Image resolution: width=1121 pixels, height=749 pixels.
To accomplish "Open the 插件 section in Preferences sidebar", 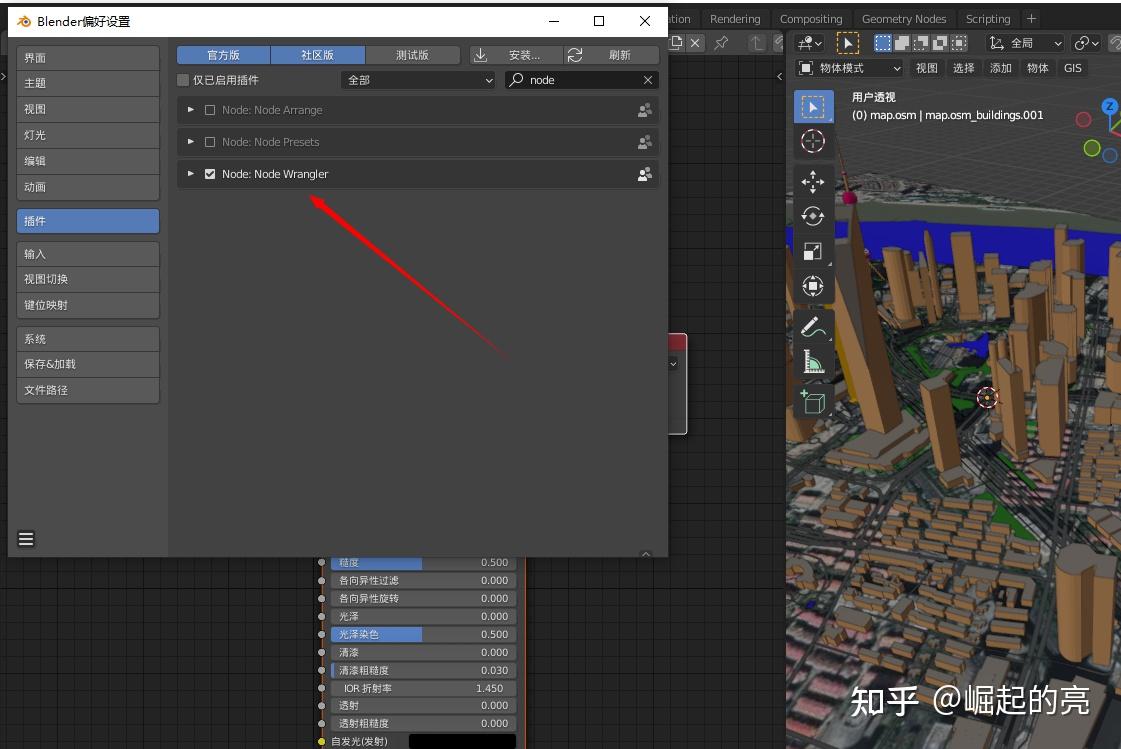I will coord(88,221).
